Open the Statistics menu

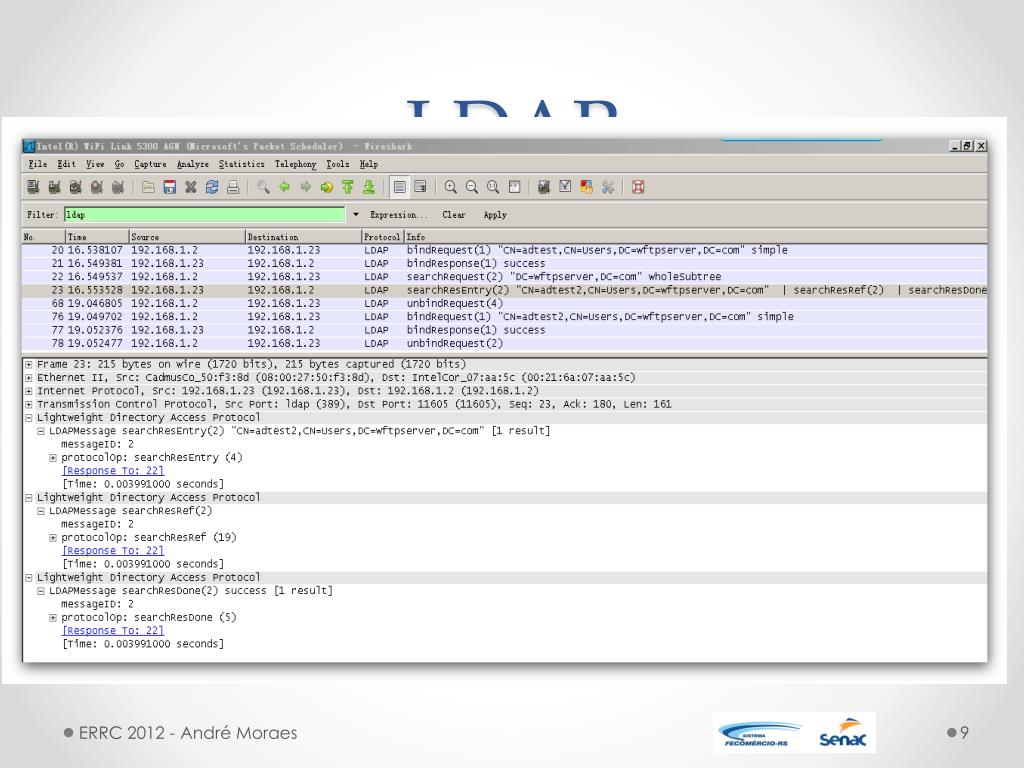(x=242, y=164)
